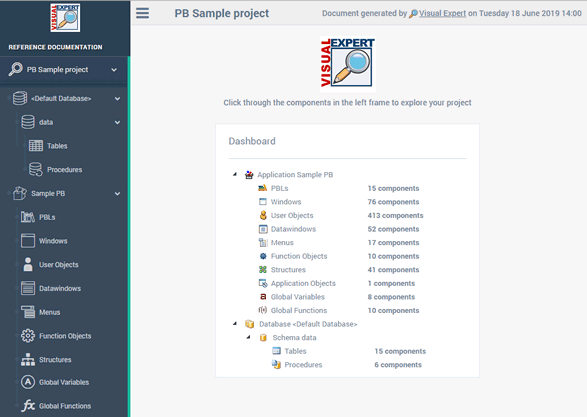Click the dashboard PBLs icon
The width and height of the screenshot is (587, 417).
tap(263, 188)
